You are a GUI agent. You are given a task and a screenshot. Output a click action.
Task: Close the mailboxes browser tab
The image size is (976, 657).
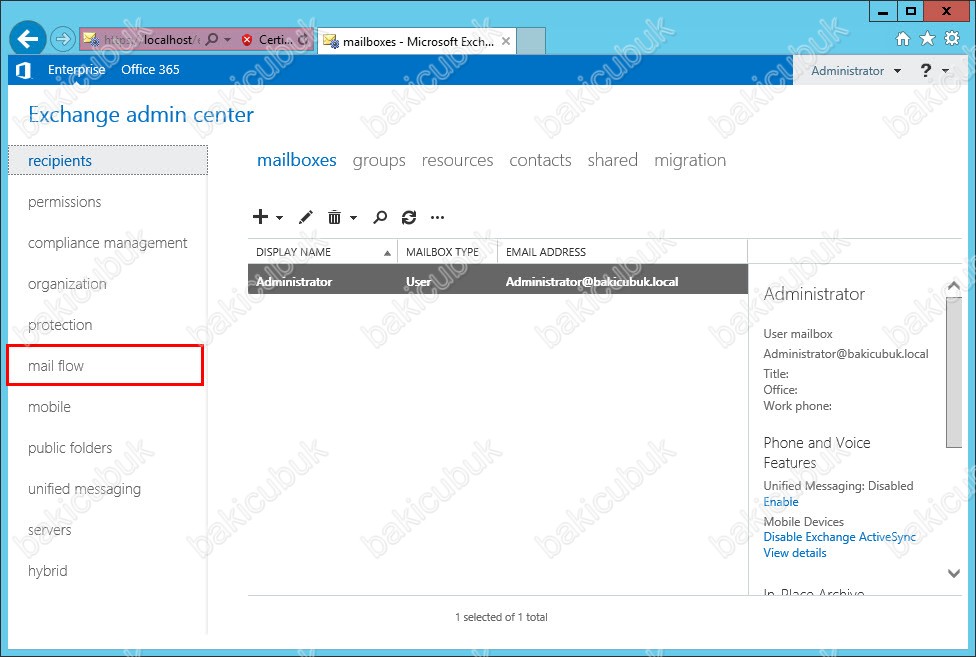(x=506, y=41)
